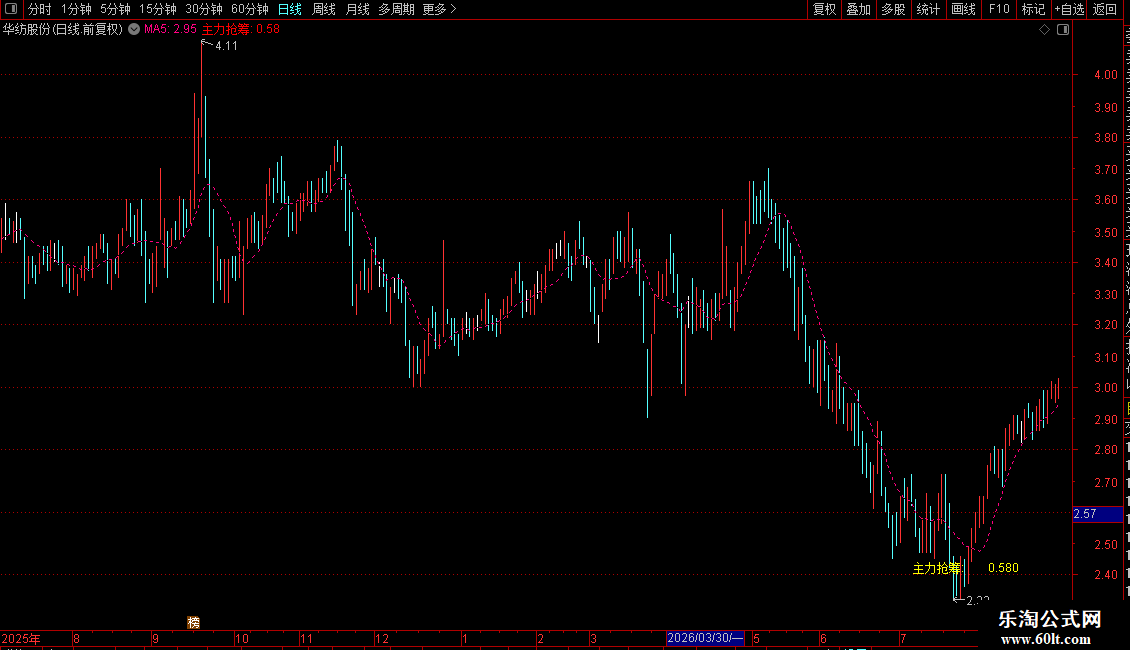Click the 榜 badge icon on the timeline
The image size is (1130, 650).
(193, 623)
